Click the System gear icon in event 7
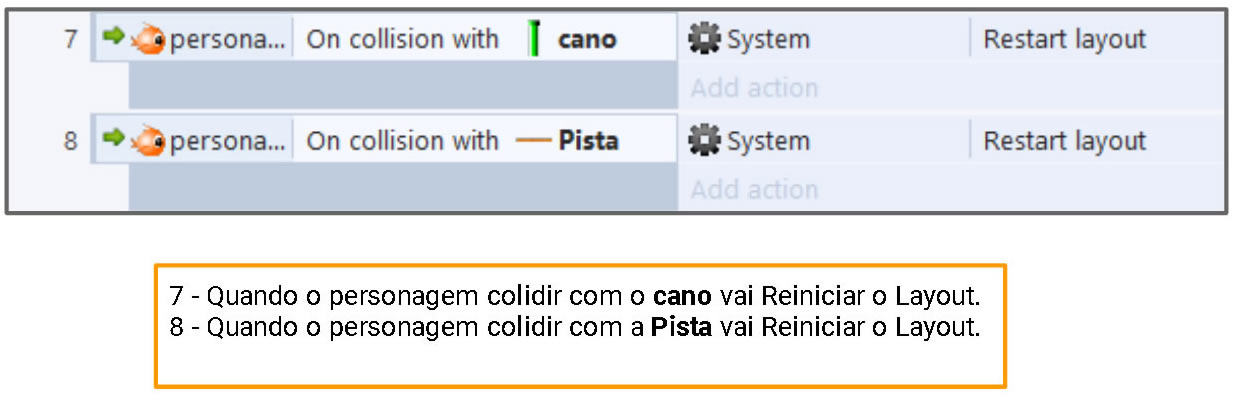Image resolution: width=1238 pixels, height=402 pixels. click(705, 39)
